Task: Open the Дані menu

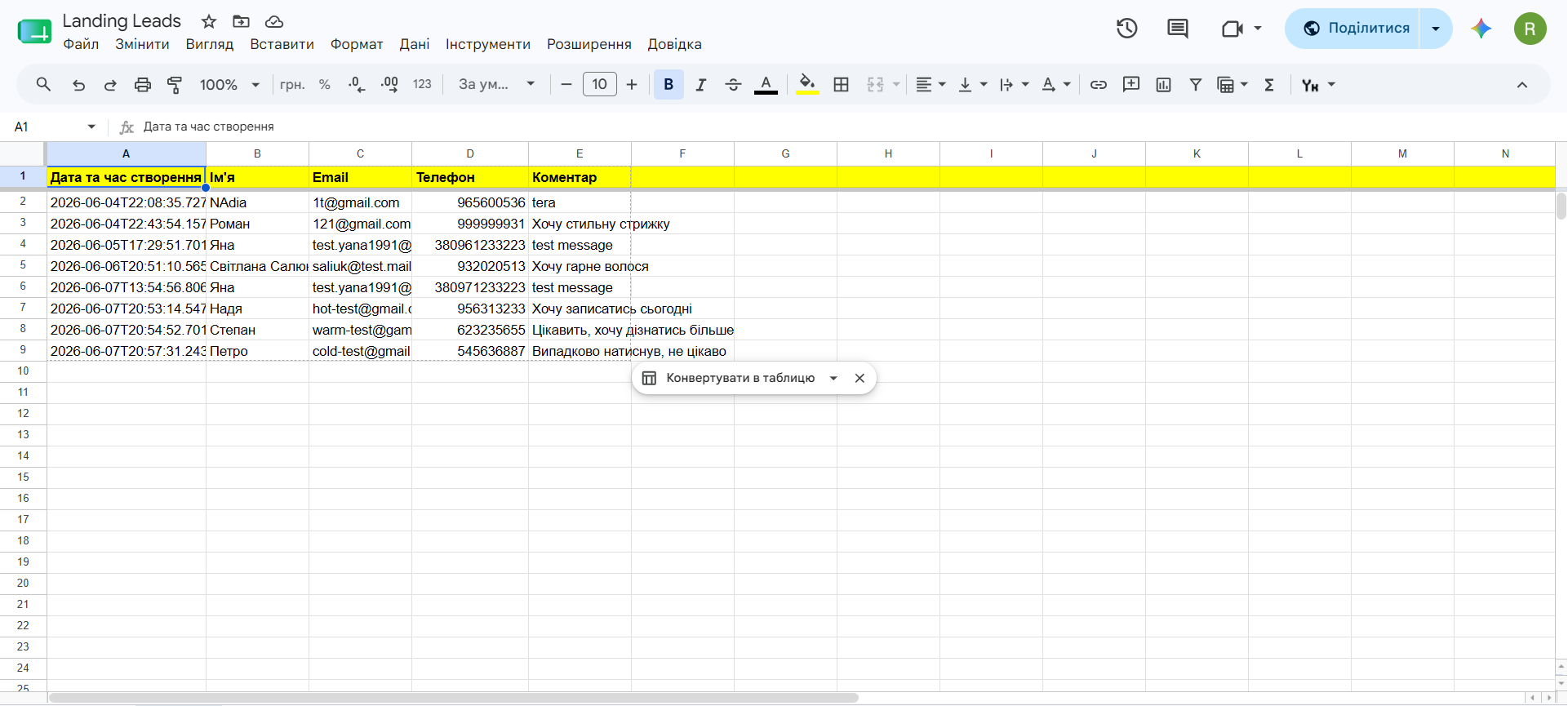Action: tap(415, 44)
